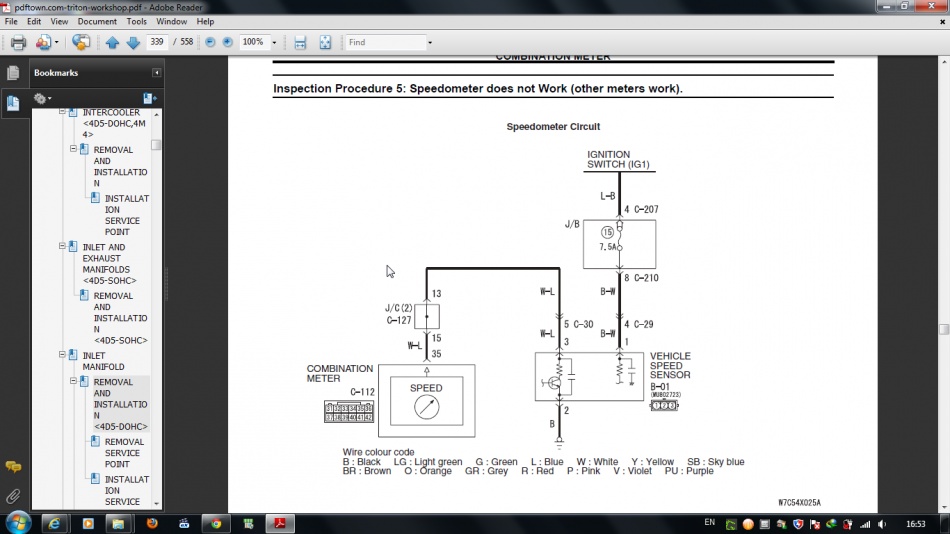This screenshot has width=950, height=534.
Task: Collapse REMOVAL AND INSTALLATION node under INTERCOOLER
Action: (73, 149)
